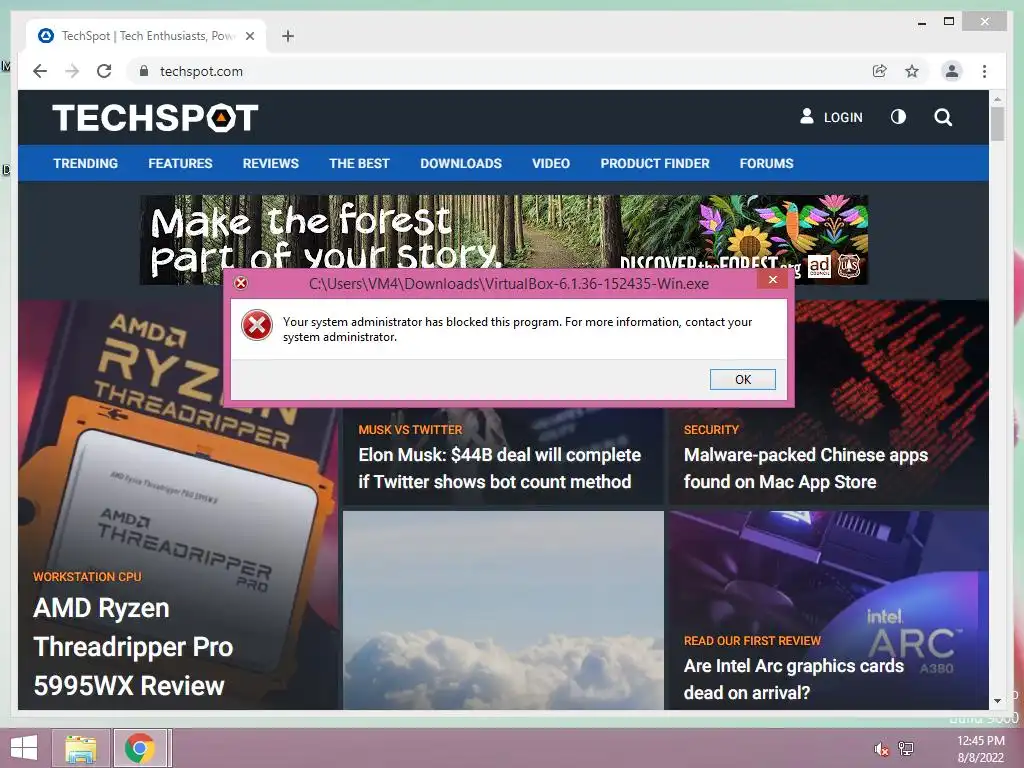Open Chrome three-dot menu
1024x768 pixels.
point(984,71)
